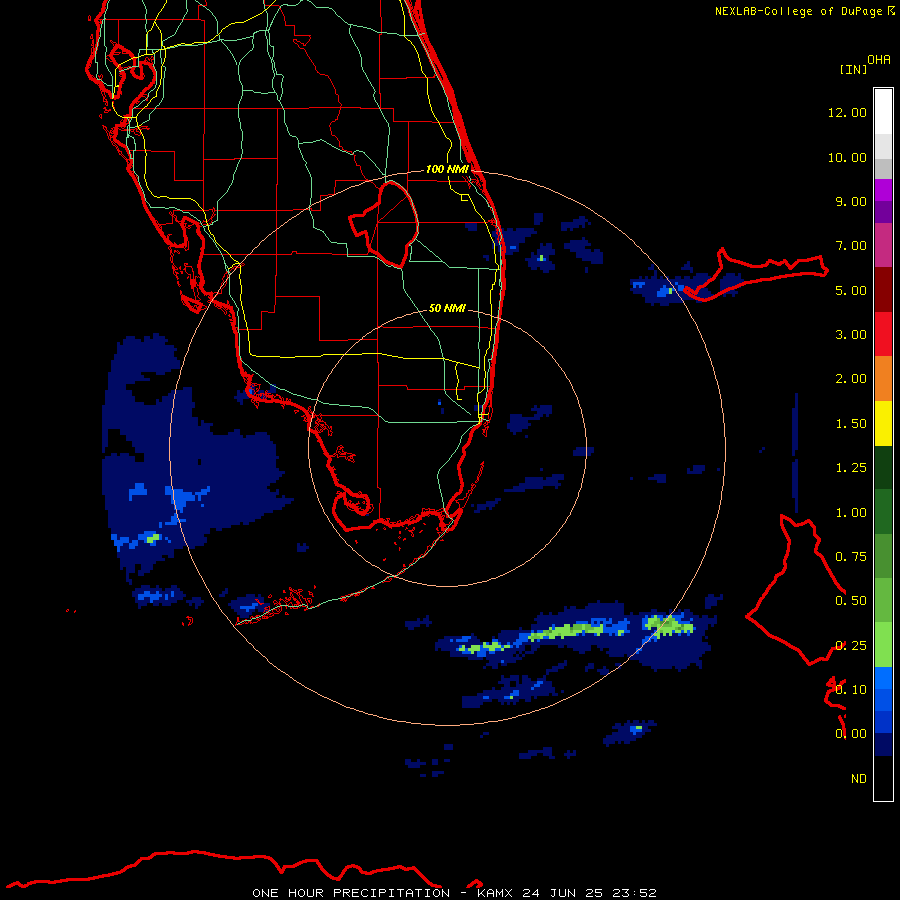Select the 12.00 legend value
900x900 pixels.
(x=847, y=112)
